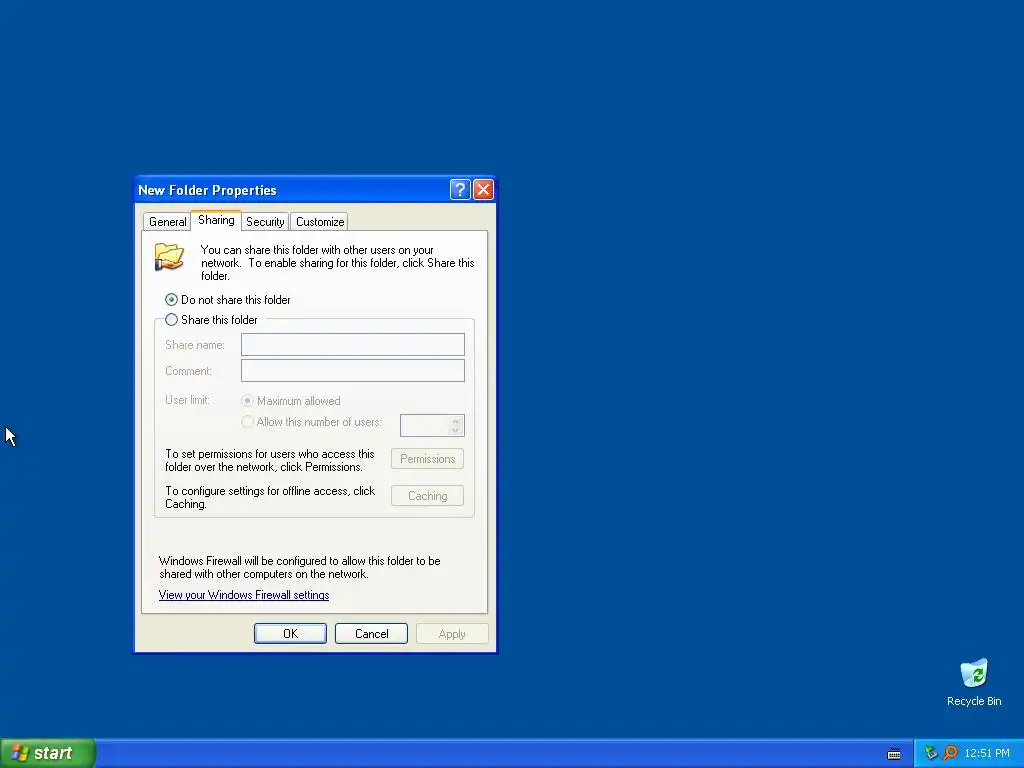Viewport: 1024px width, 768px height.
Task: Open the Recycle Bin desktop icon
Action: 974,682
